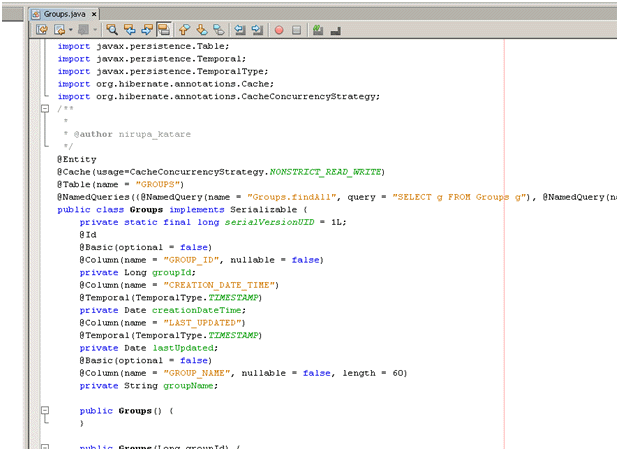Click import javax.persistence.Table line
617x449 pixels.
143,46
